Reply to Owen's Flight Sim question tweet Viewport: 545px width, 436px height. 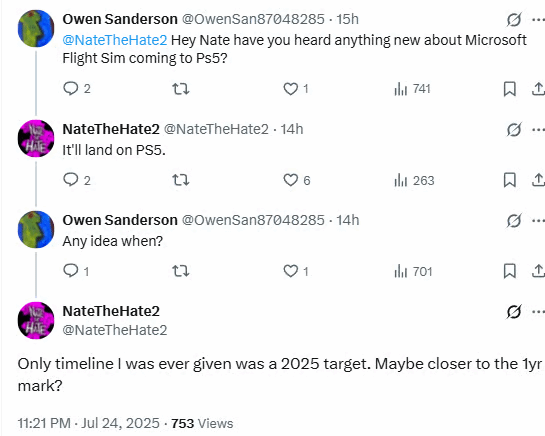coord(76,89)
